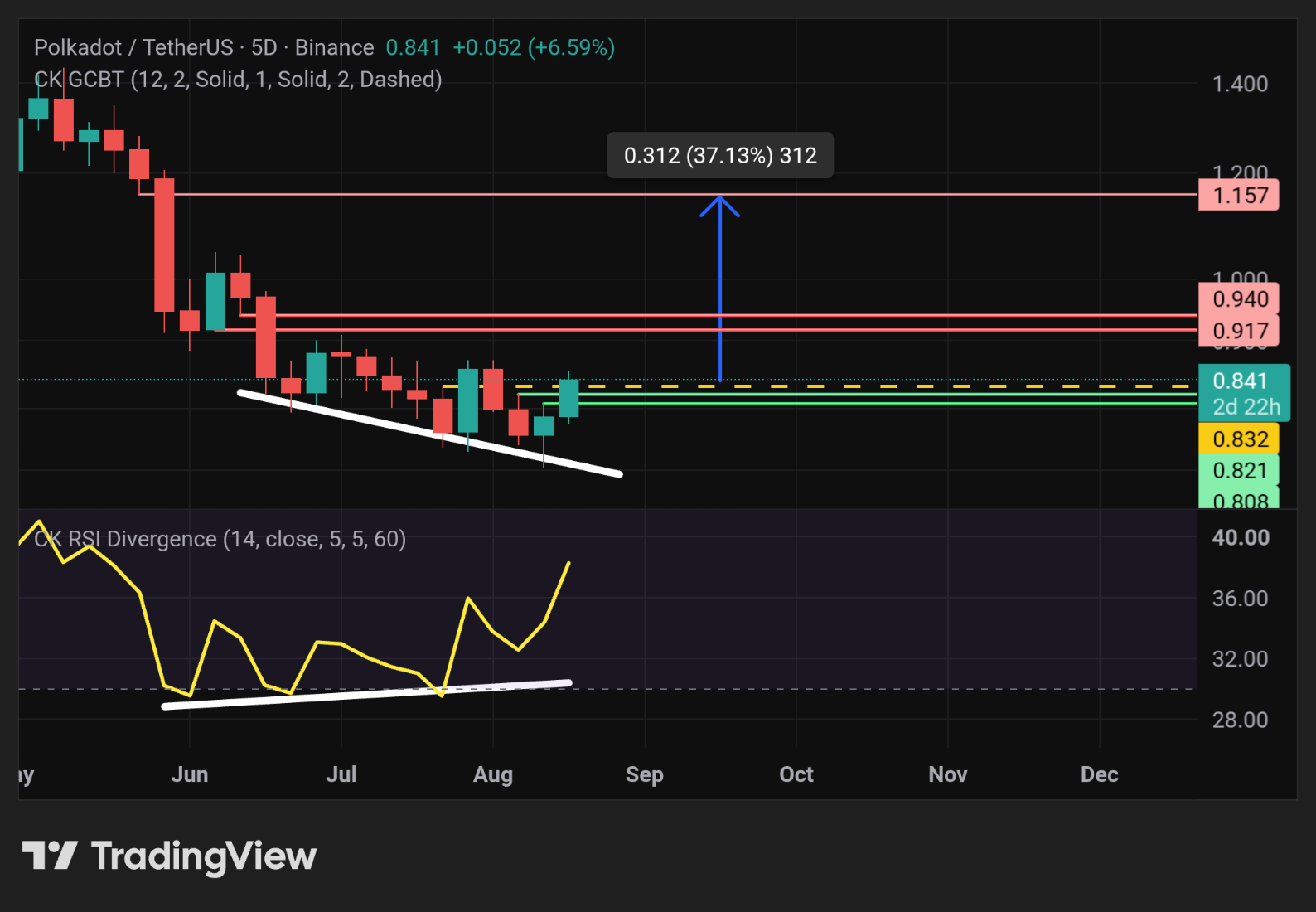Click the 28.00 RSI axis value
The image size is (1316, 912).
(x=1240, y=720)
